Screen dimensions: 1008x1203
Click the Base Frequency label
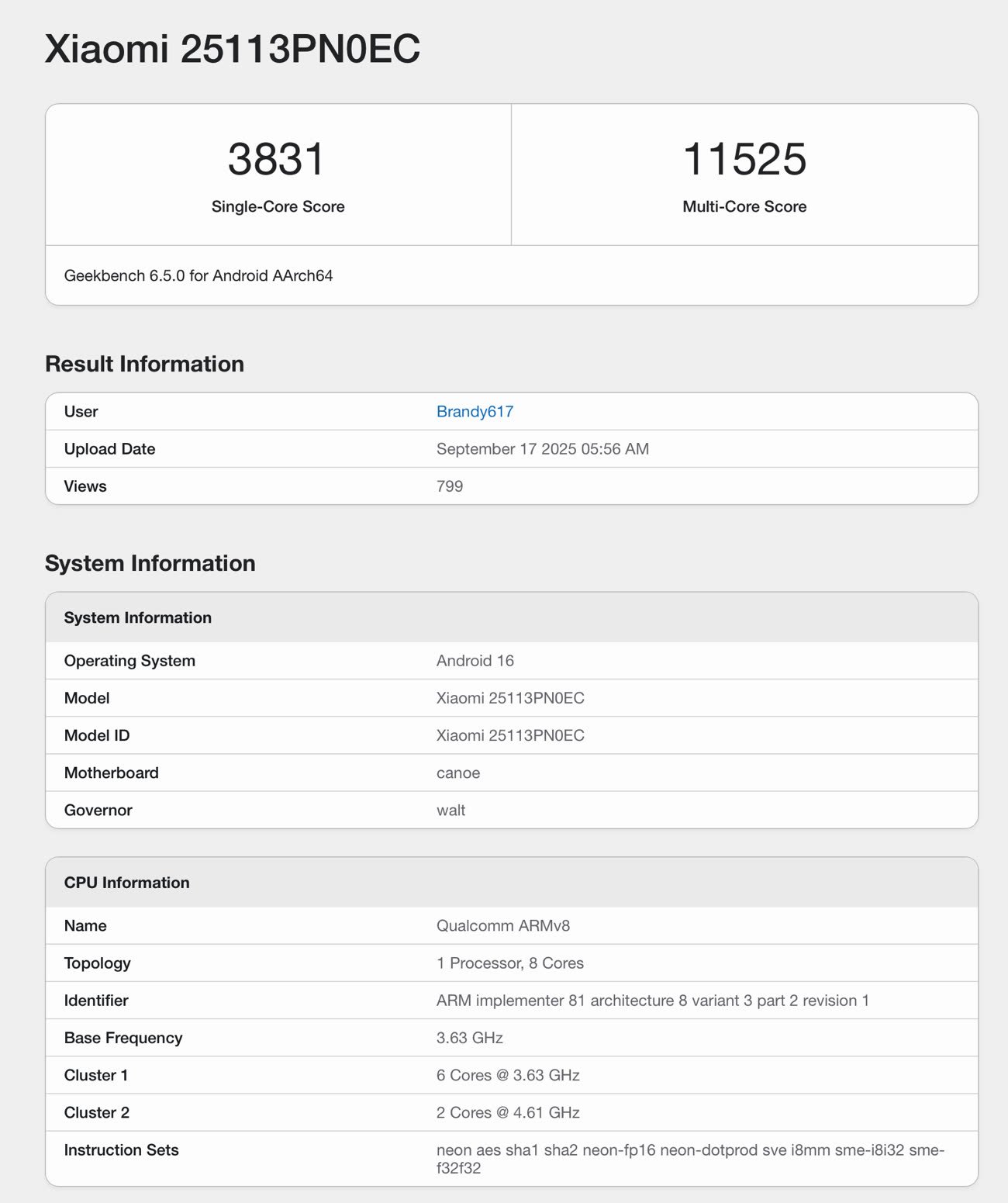123,1038
